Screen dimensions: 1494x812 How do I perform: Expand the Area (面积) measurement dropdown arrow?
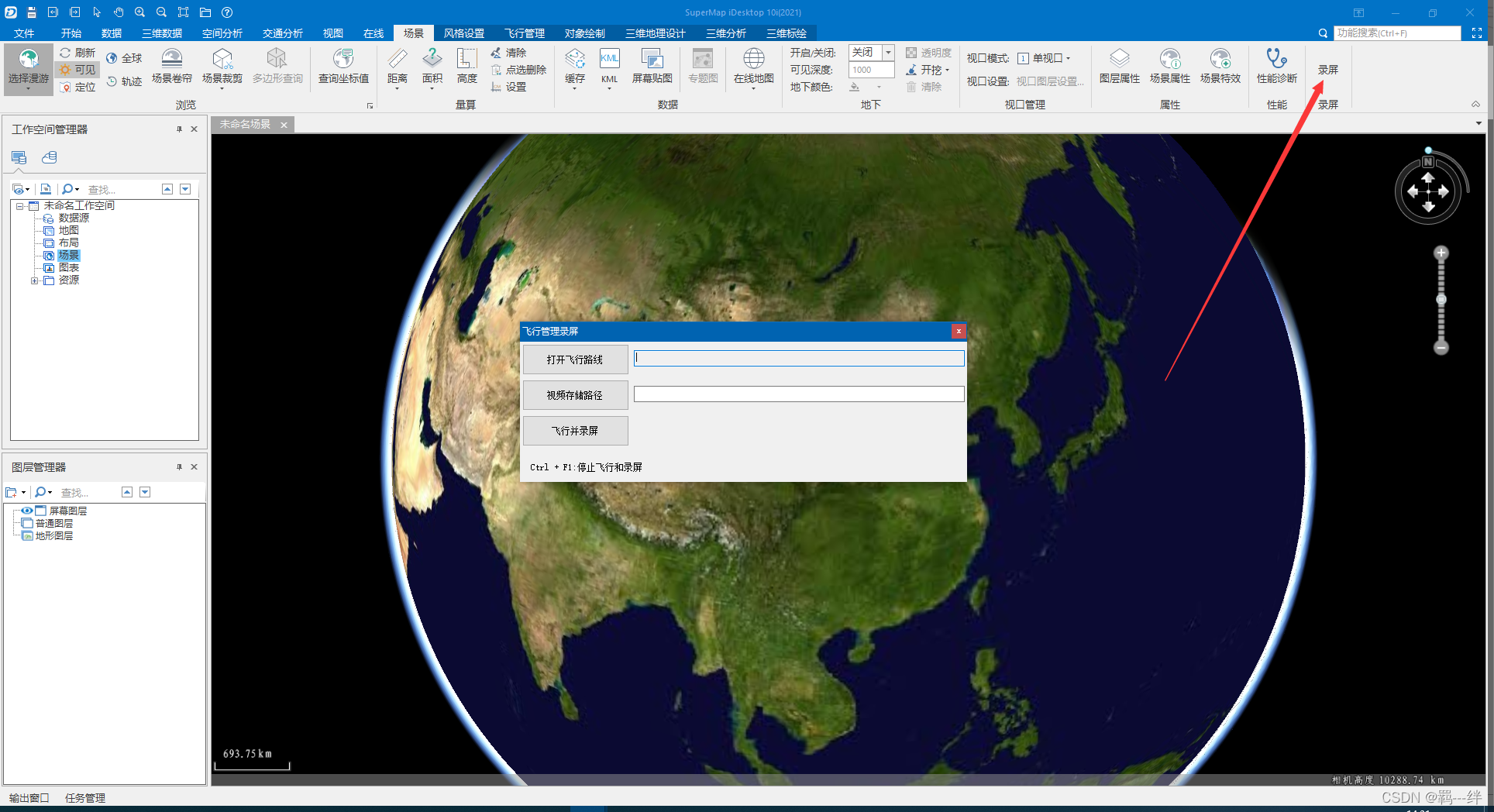click(x=432, y=89)
